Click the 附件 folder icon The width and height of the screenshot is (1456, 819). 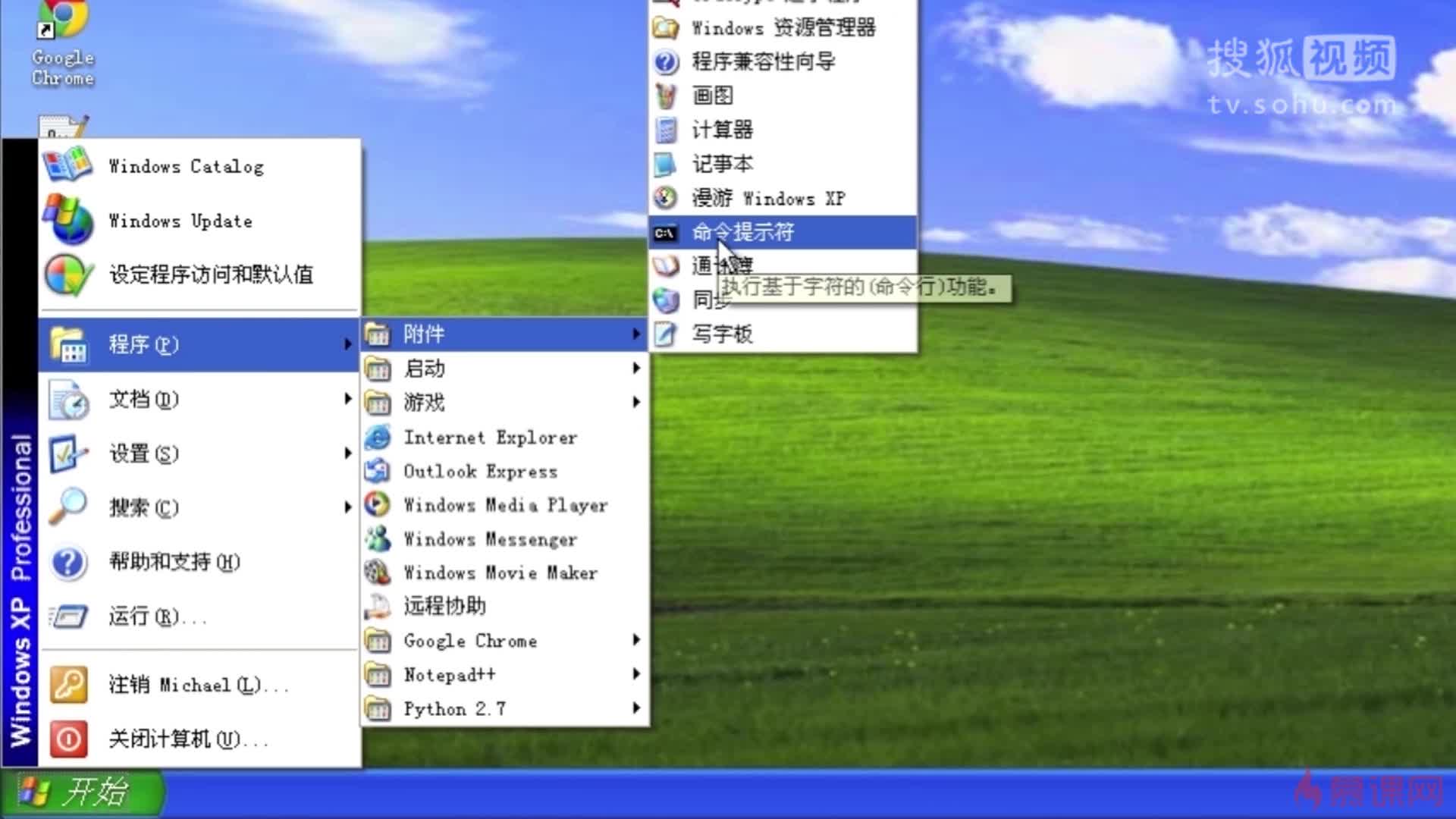point(378,334)
